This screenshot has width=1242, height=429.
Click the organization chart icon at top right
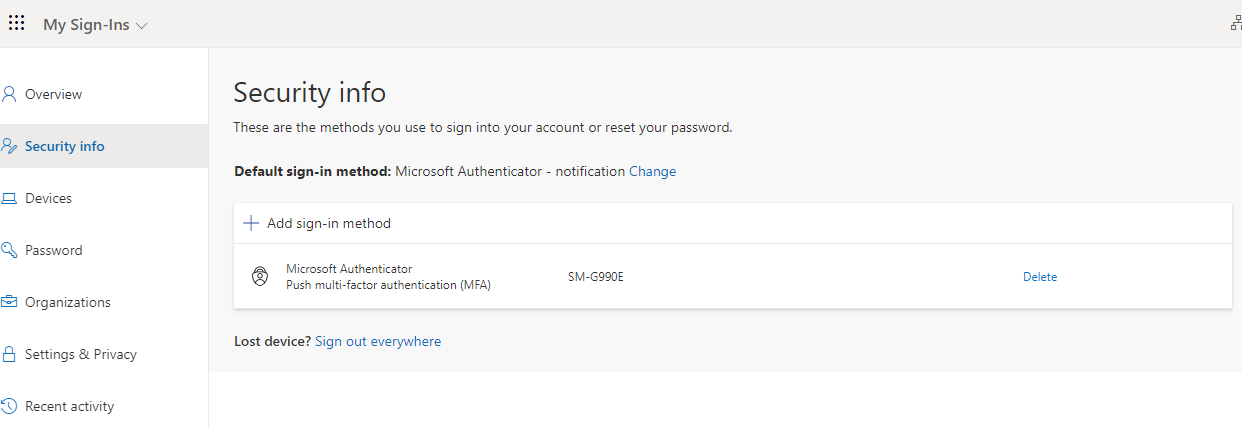[1236, 24]
